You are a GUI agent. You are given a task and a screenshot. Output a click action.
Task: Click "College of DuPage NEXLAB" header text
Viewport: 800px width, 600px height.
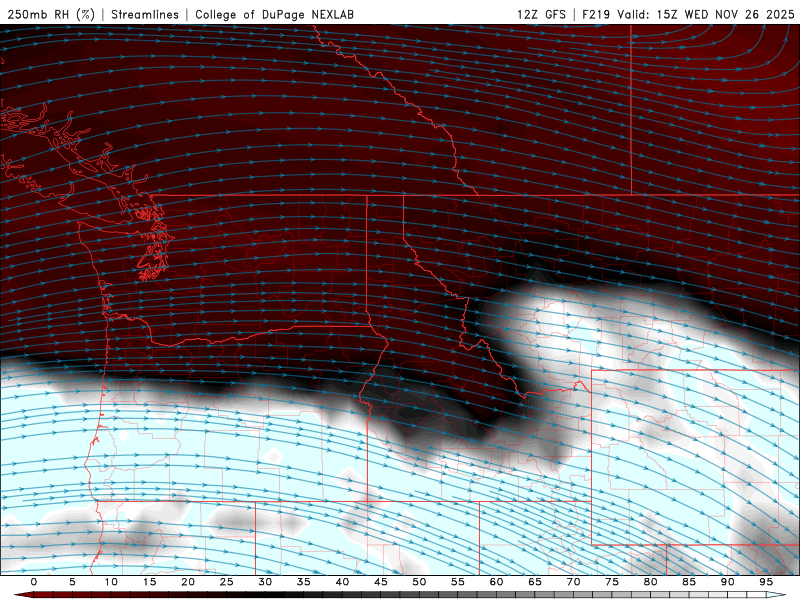(274, 14)
